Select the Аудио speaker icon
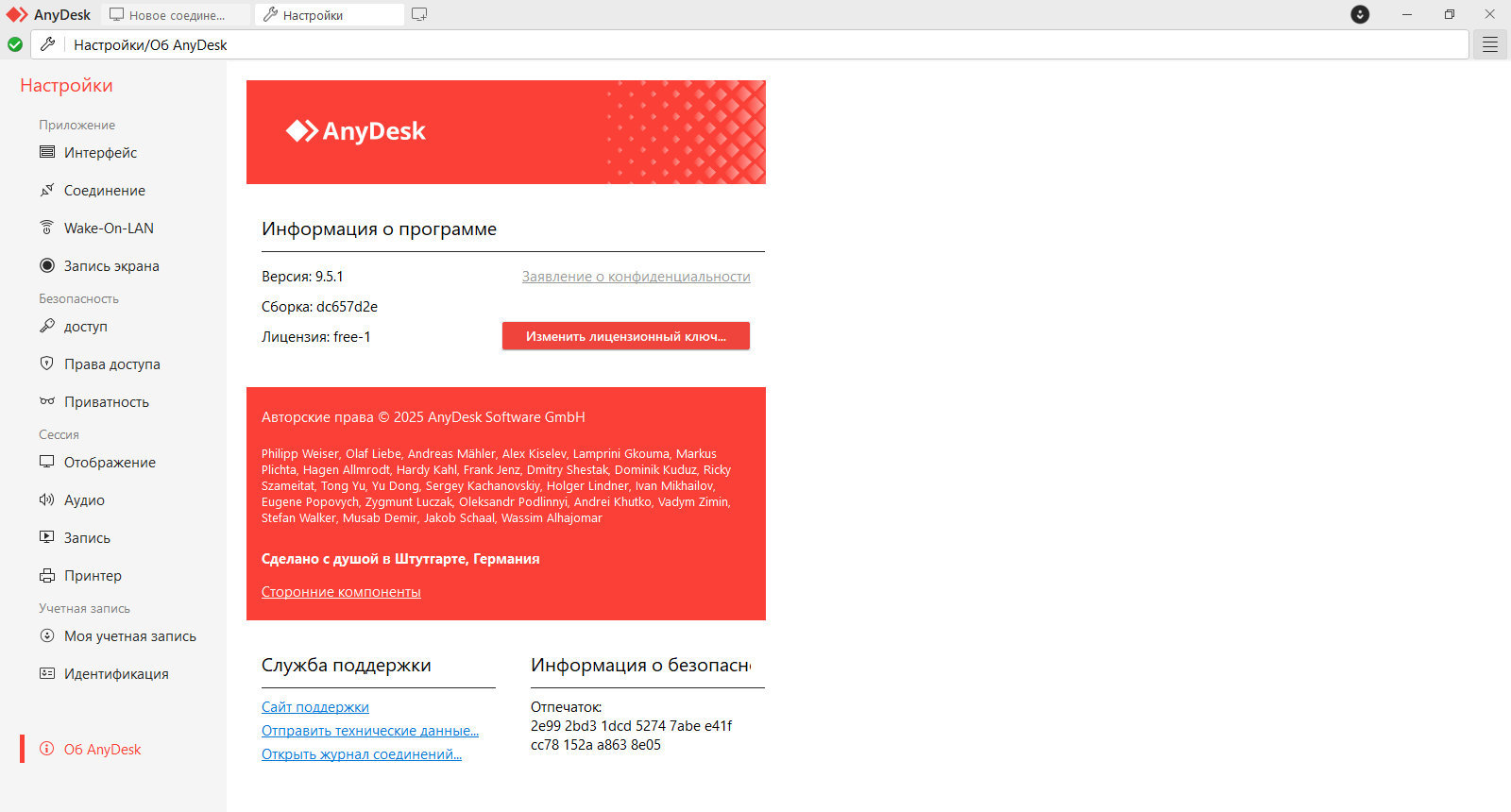Viewport: 1511px width, 812px height. 47,499
